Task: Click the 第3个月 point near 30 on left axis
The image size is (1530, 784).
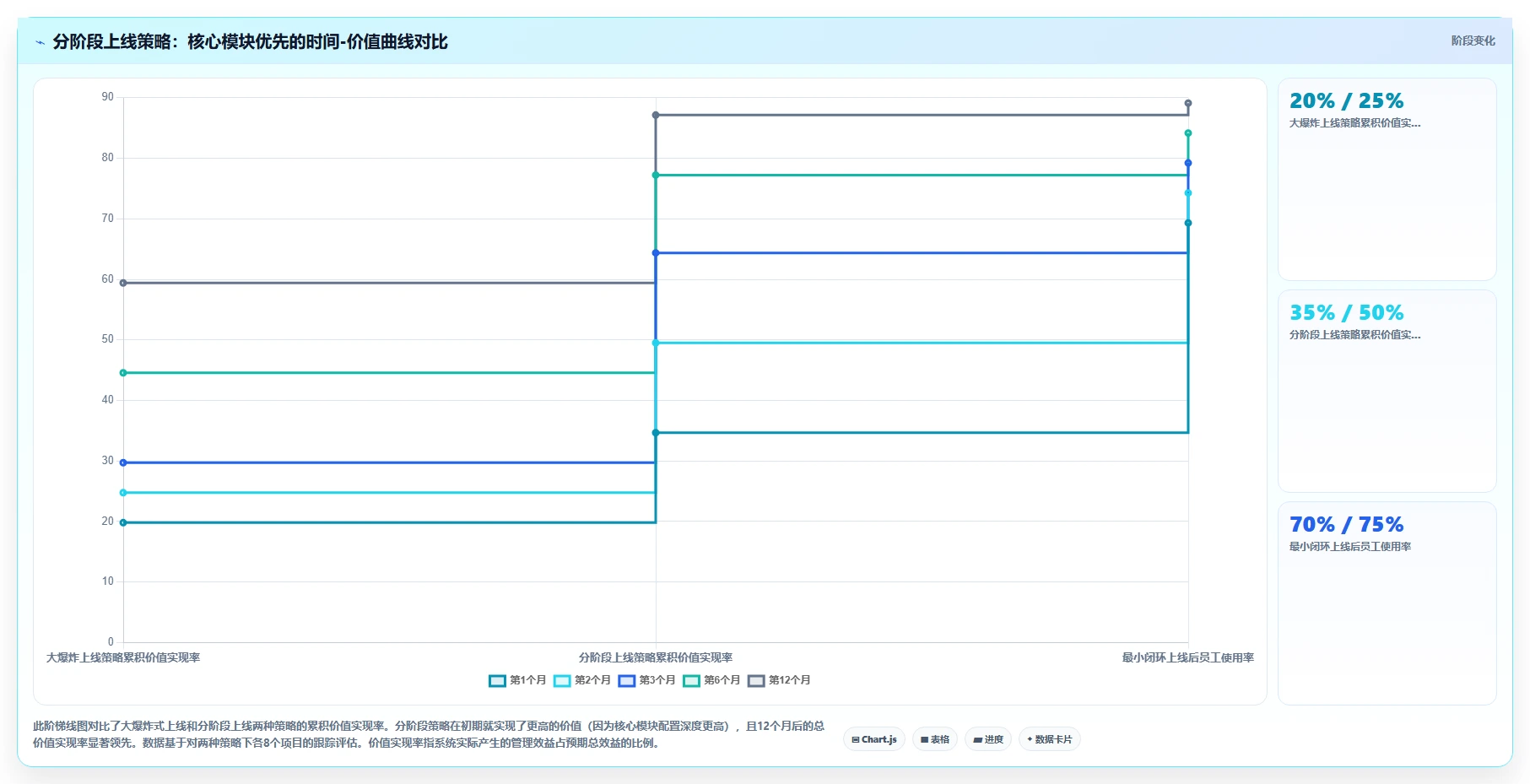Action: (123, 462)
